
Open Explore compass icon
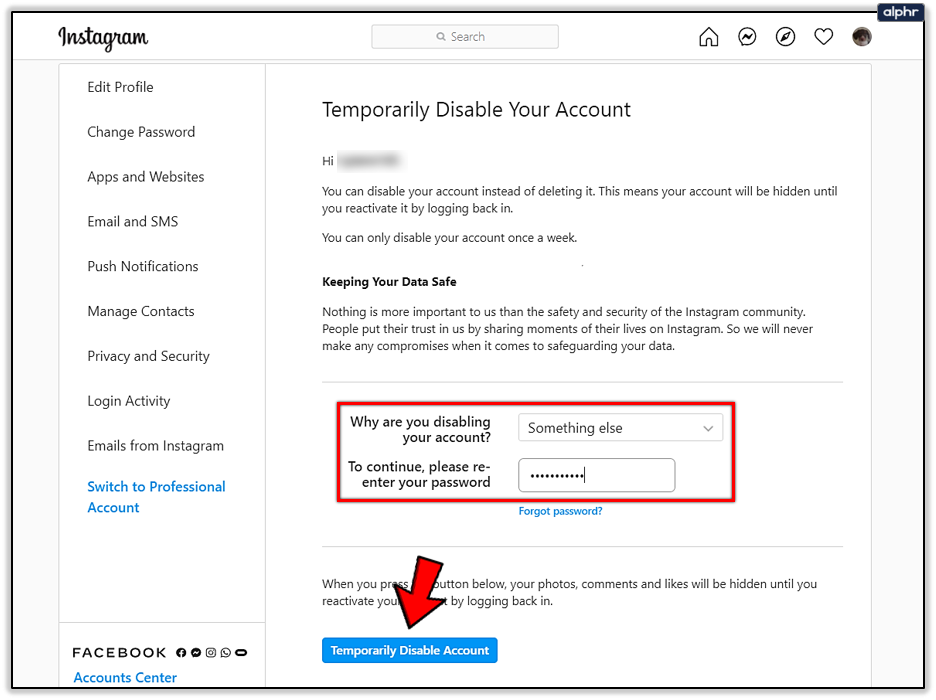coord(785,37)
